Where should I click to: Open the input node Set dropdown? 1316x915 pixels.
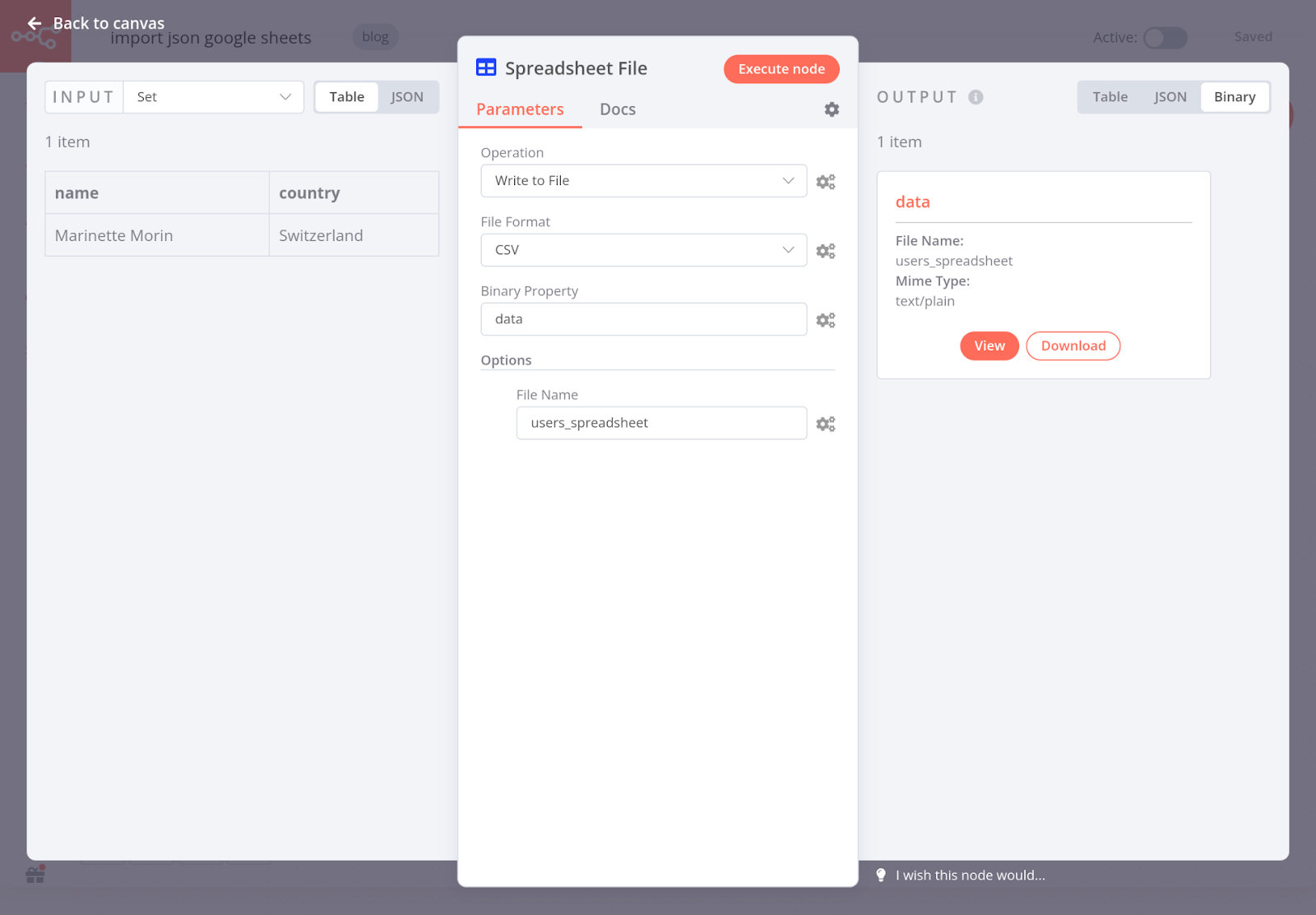[x=213, y=97]
